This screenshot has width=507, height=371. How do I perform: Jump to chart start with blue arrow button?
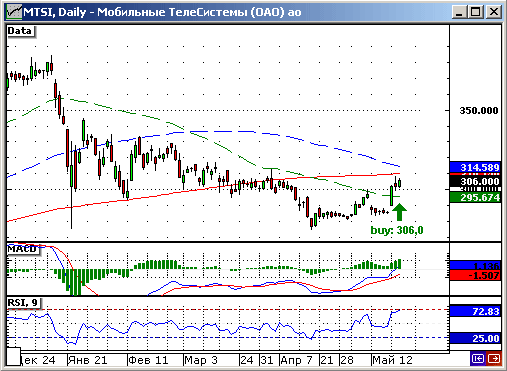coord(477,358)
